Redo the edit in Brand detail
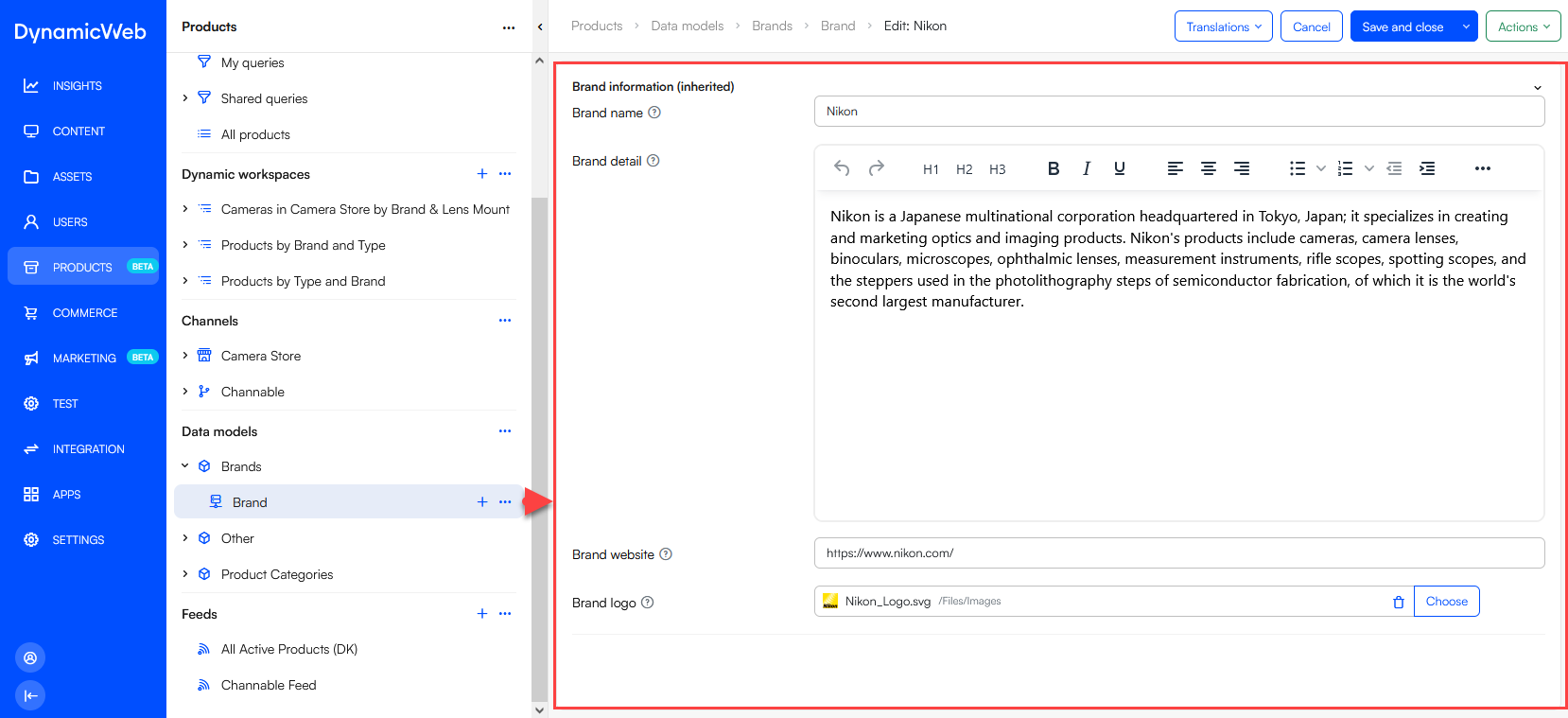 pos(877,168)
